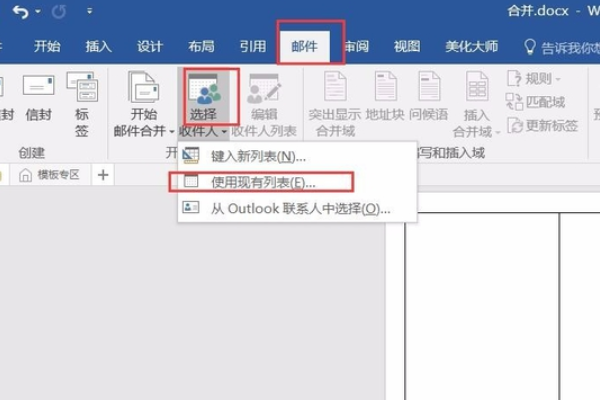Open 开始邮件合并 dropdown button
600x400 pixels.
click(143, 104)
